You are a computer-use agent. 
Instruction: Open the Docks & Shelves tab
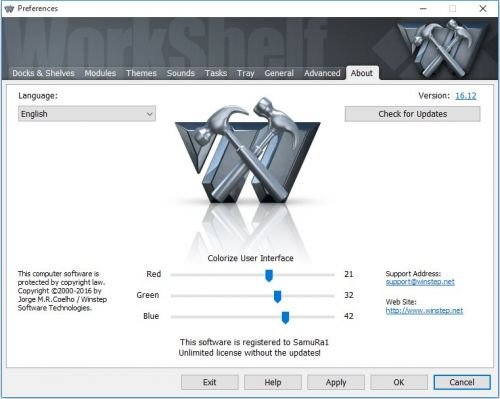43,73
